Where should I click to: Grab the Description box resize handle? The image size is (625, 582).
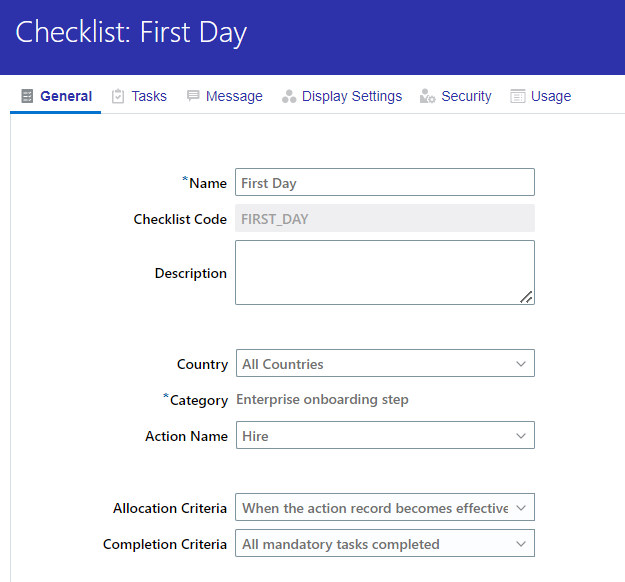tap(526, 297)
